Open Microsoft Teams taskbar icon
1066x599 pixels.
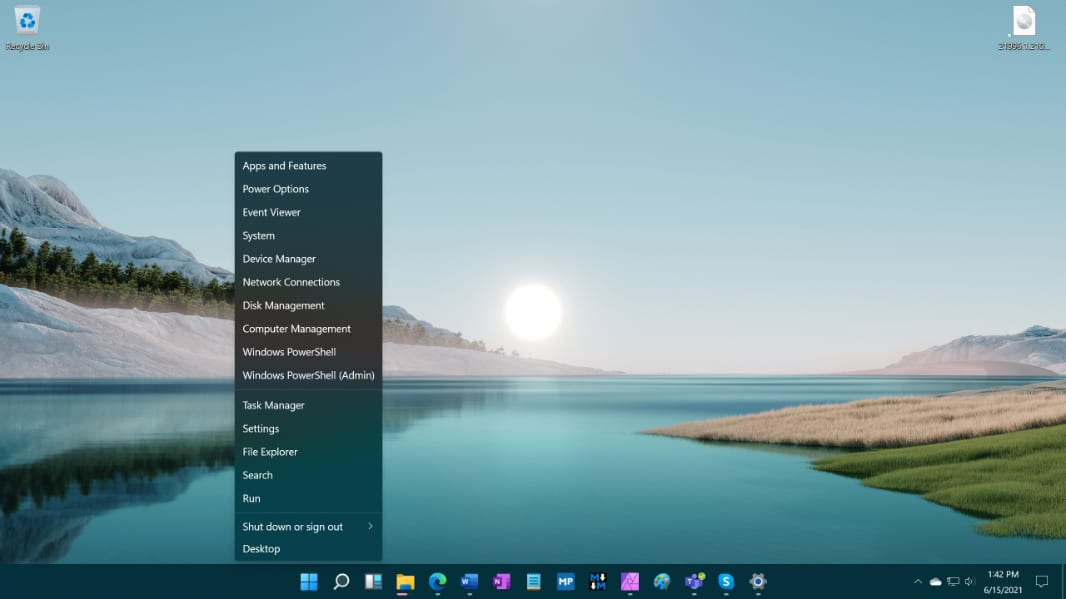pos(694,581)
